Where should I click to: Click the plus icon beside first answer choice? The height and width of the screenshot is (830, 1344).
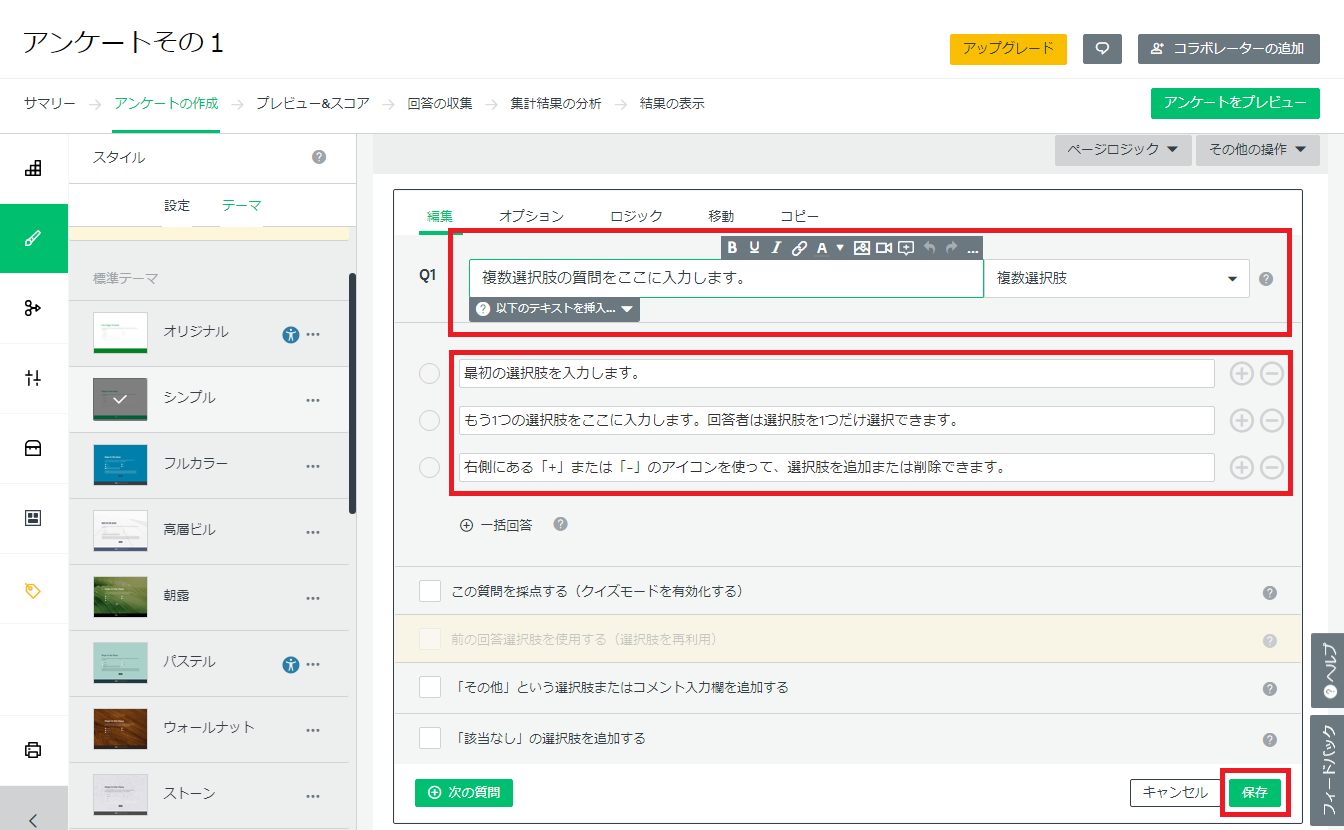pos(1241,373)
